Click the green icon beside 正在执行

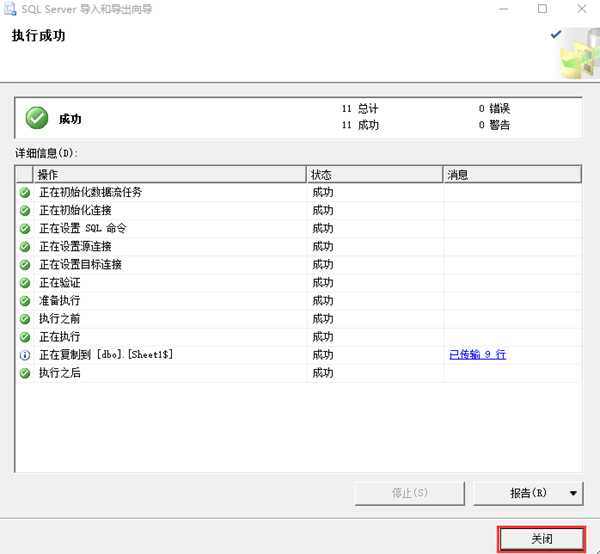tap(25, 337)
